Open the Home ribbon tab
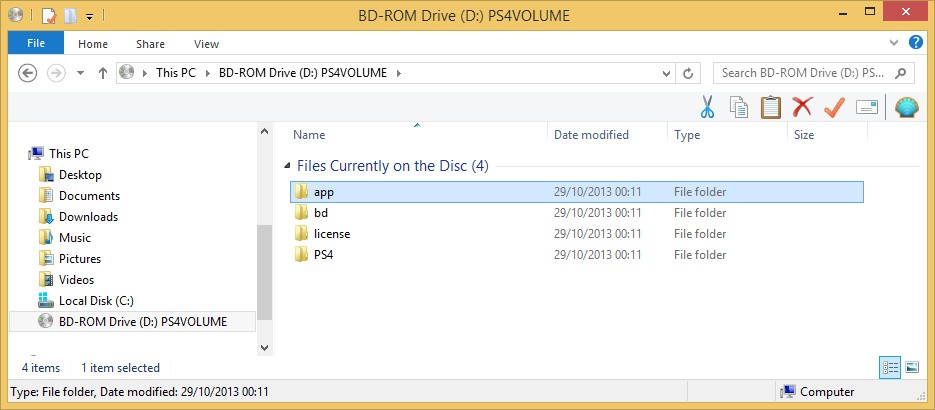Image resolution: width=935 pixels, height=410 pixels. click(93, 44)
